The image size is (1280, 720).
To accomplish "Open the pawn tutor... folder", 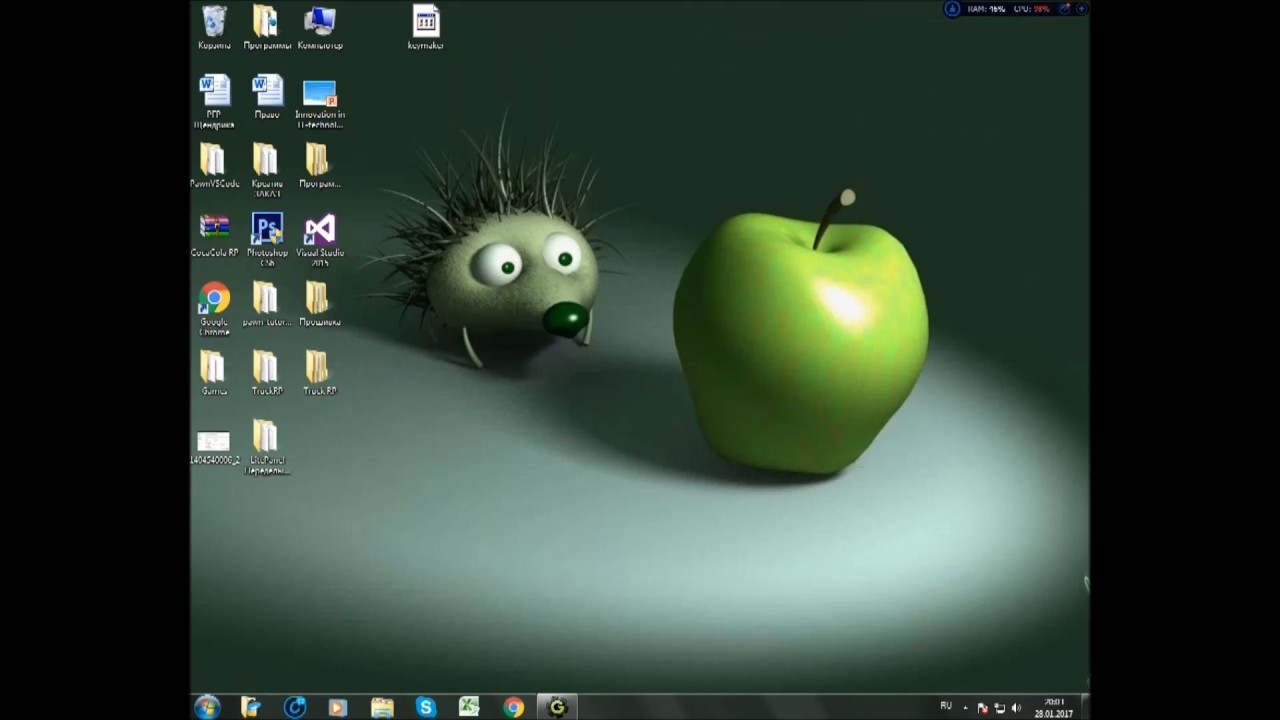I will (x=267, y=305).
